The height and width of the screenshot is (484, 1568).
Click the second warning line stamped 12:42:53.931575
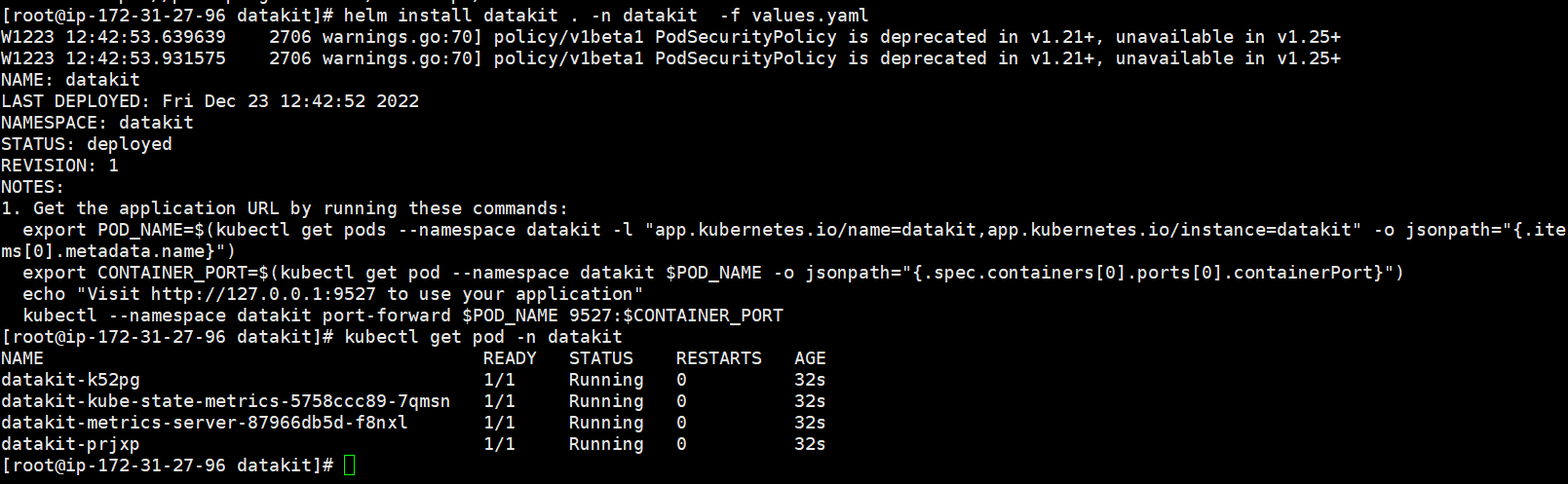point(670,58)
